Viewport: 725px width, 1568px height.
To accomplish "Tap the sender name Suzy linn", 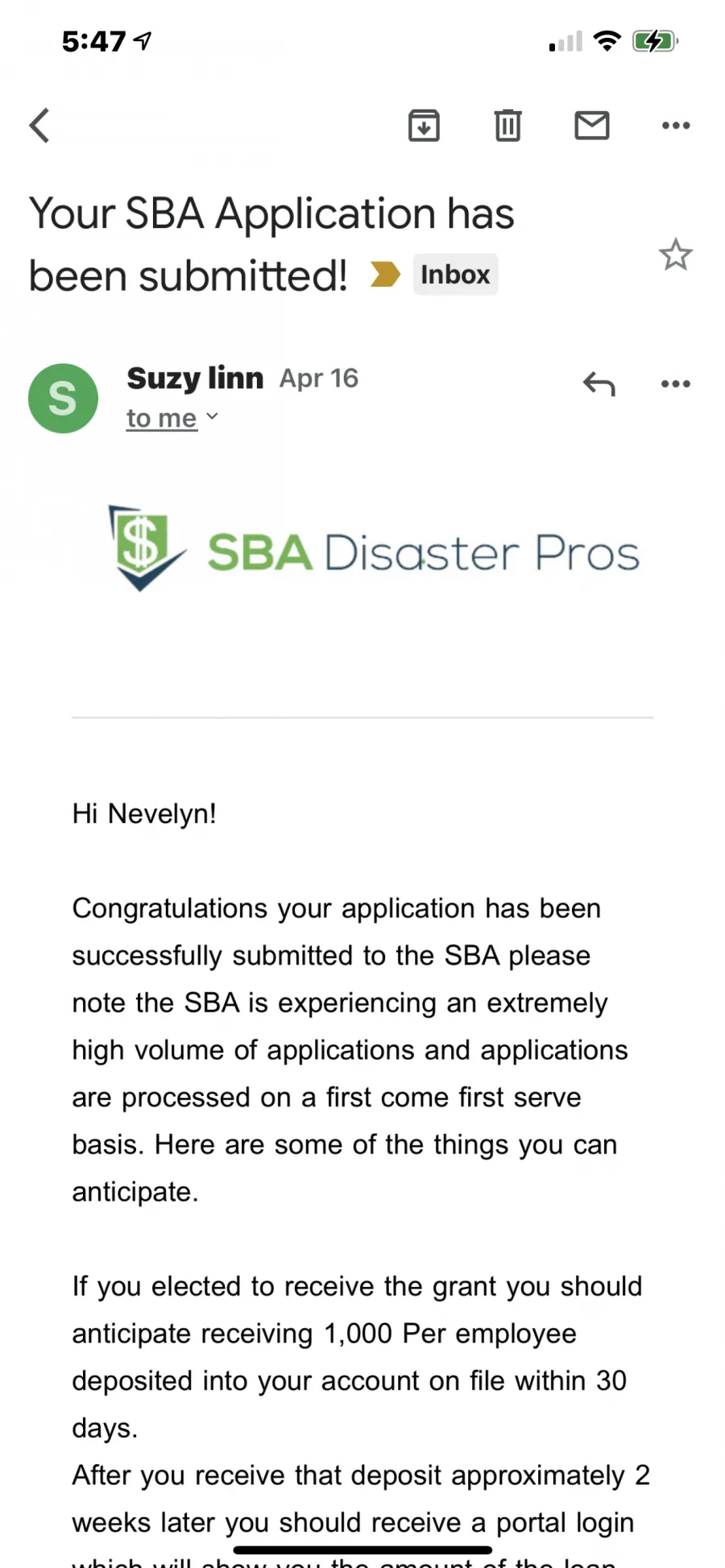I will pos(195,378).
